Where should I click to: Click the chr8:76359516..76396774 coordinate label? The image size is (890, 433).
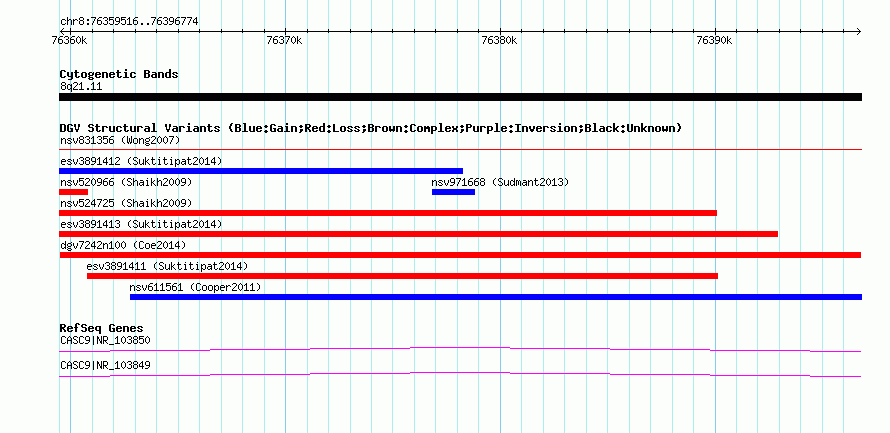(x=129, y=22)
